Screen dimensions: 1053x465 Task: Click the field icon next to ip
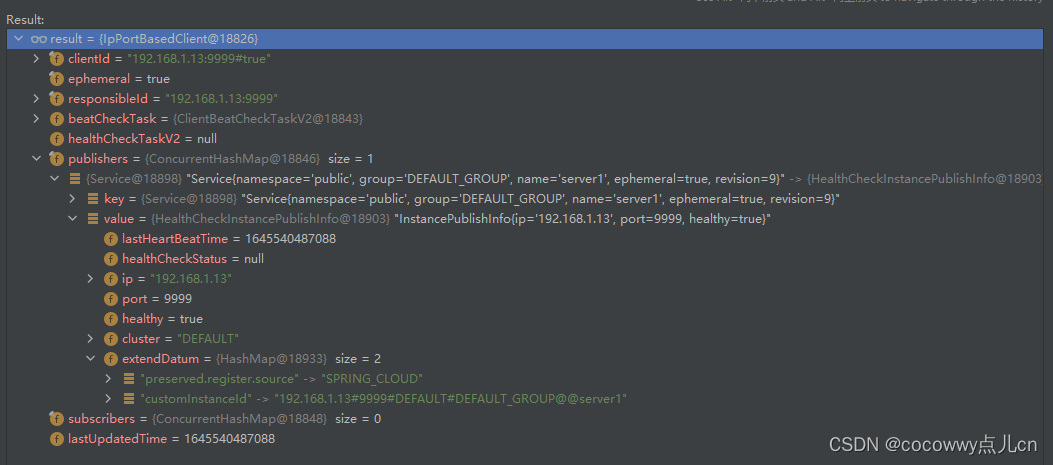[111, 278]
